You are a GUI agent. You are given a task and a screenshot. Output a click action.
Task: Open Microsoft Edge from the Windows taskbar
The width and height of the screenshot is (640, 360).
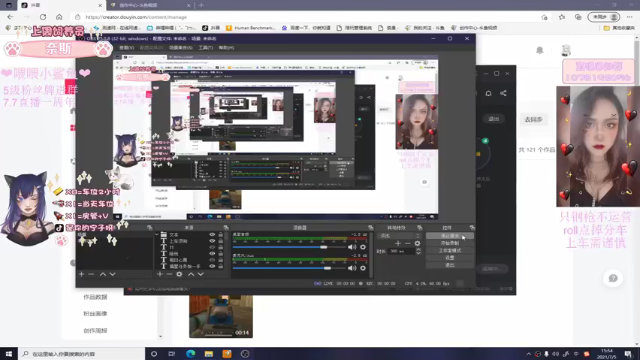(191, 354)
